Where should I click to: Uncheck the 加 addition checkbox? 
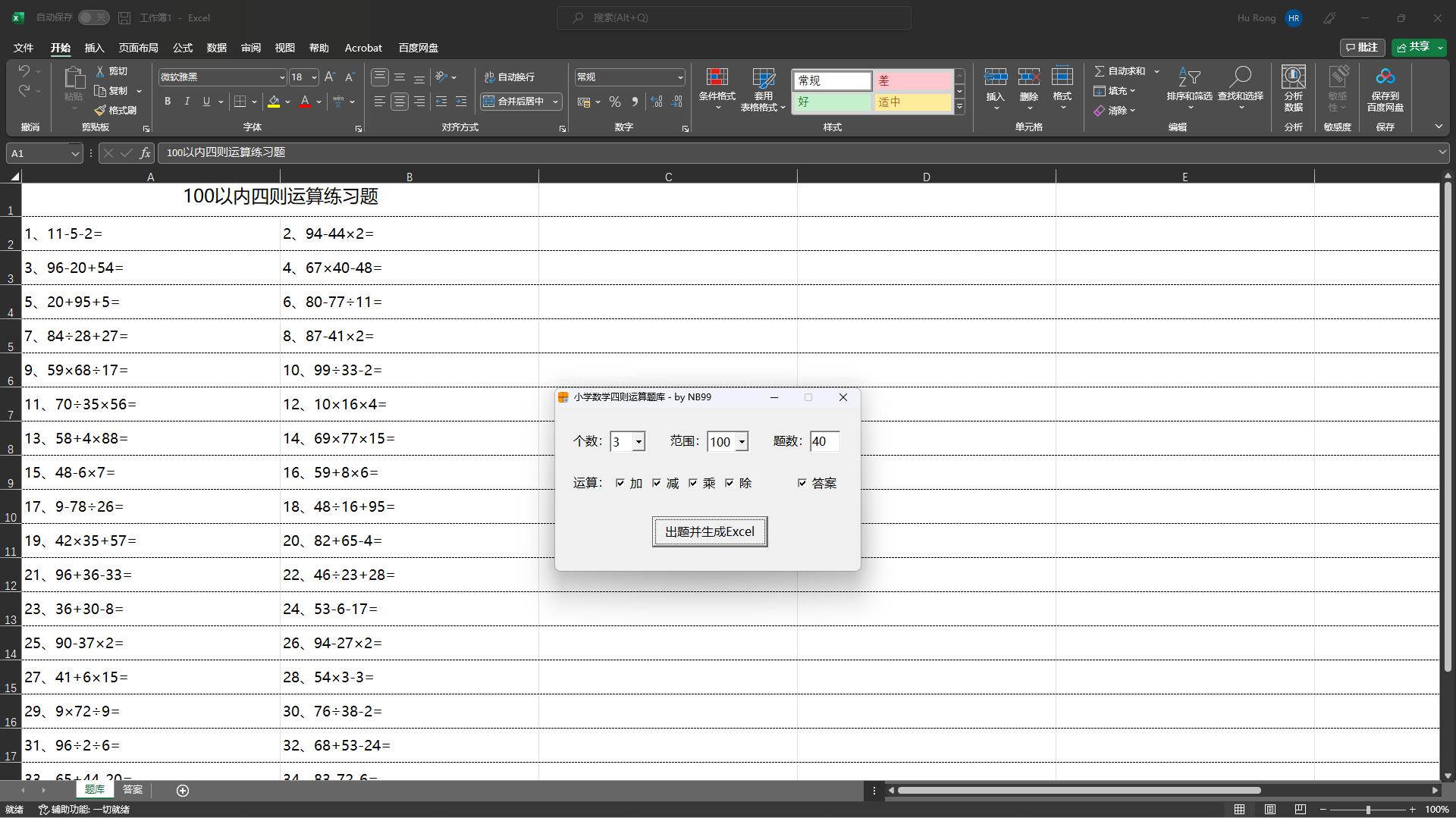coord(620,483)
